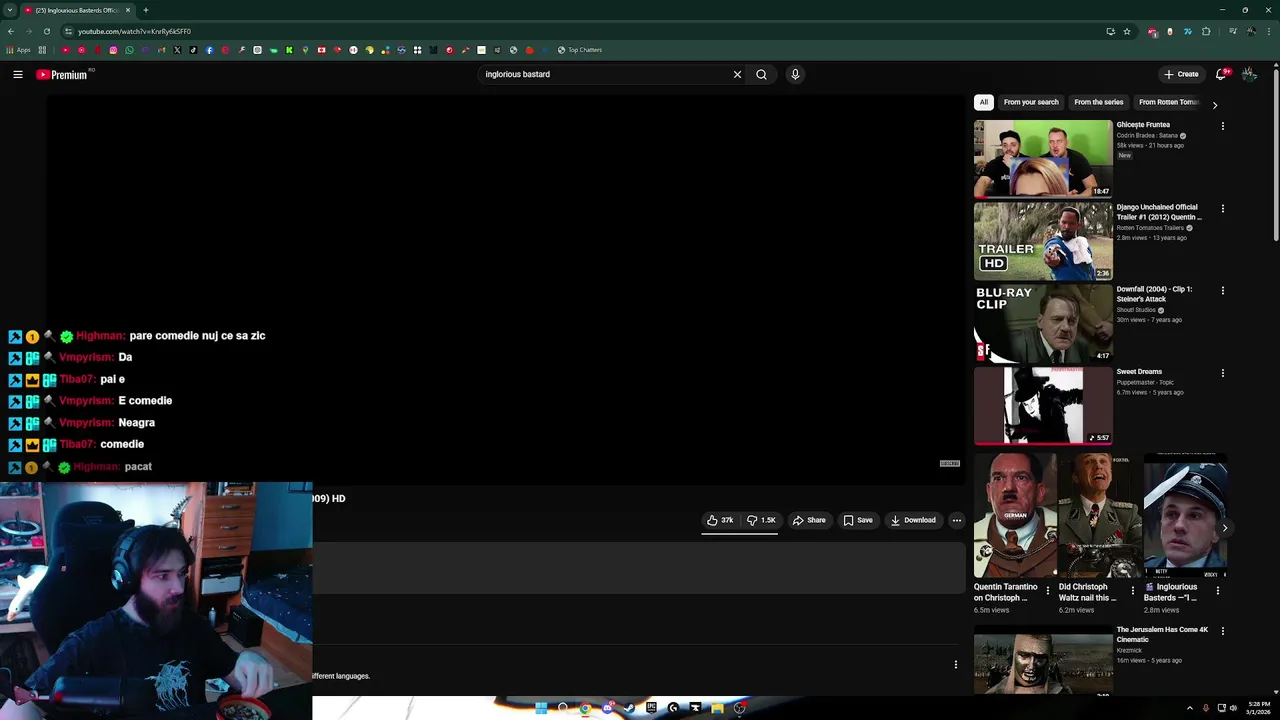This screenshot has height=720, width=1280.
Task: Open The Jerusalem Has Come 4K title
Action: coord(1162,634)
